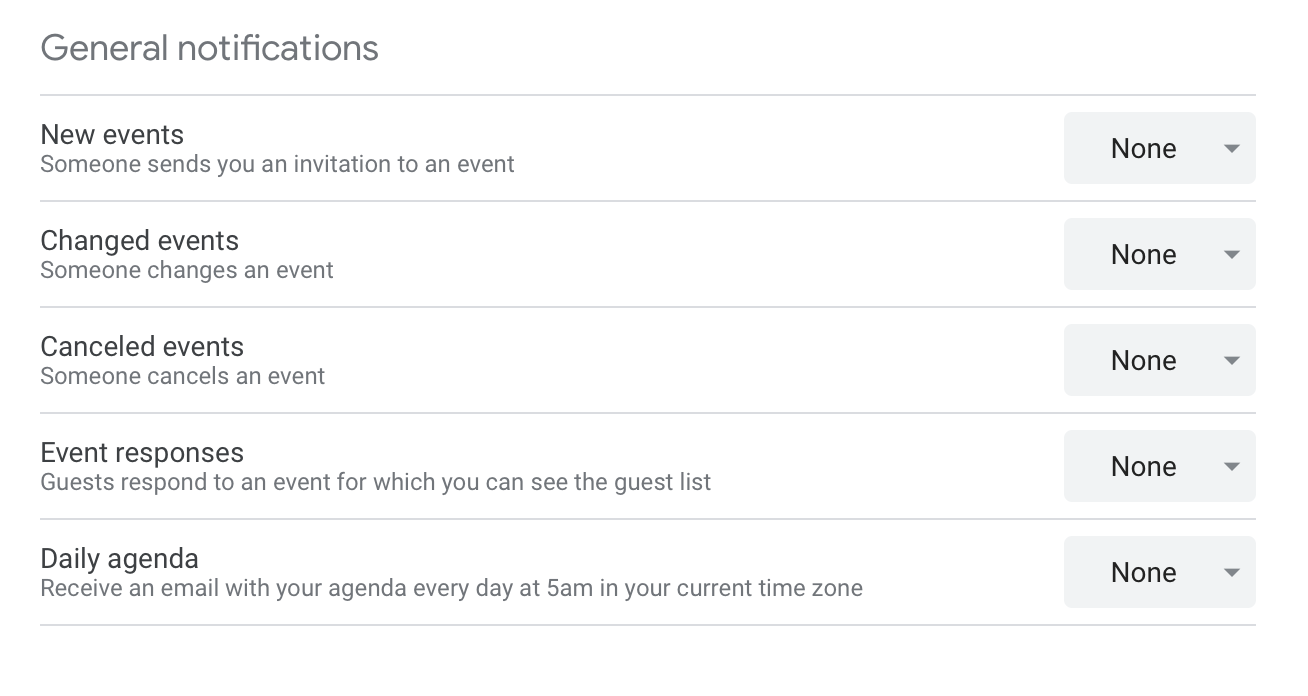Viewport: 1308px width, 696px height.
Task: Open the Canceled events notification dropdown
Action: pyautogui.click(x=1158, y=361)
